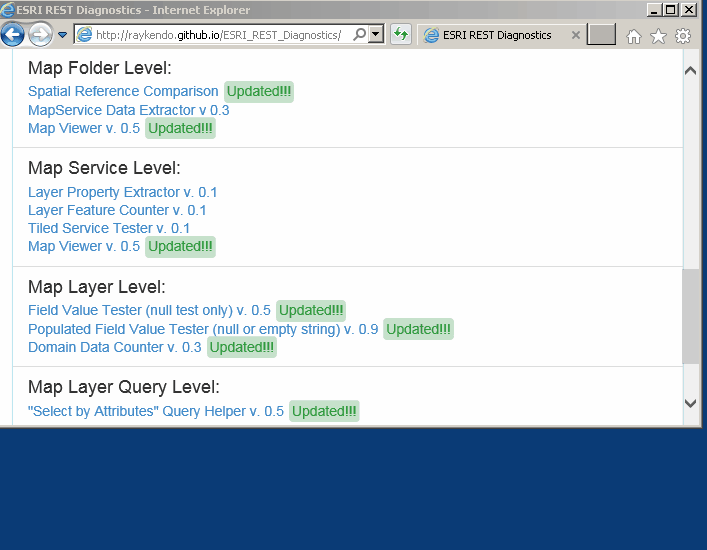The width and height of the screenshot is (707, 550).
Task: Click the scrollbar up arrow
Action: click(690, 71)
